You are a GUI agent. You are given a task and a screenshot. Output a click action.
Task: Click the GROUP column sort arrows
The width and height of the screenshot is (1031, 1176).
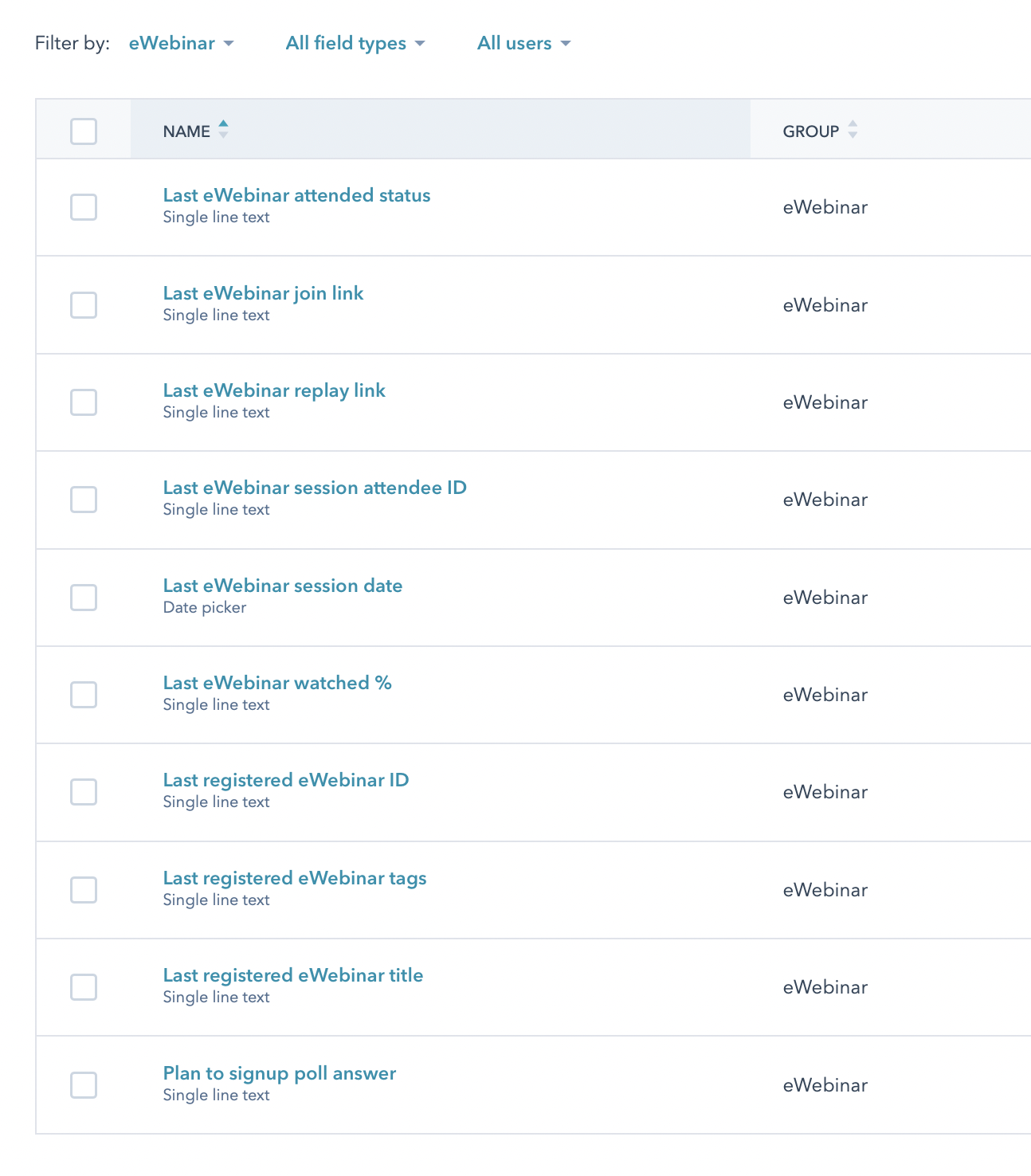(853, 130)
